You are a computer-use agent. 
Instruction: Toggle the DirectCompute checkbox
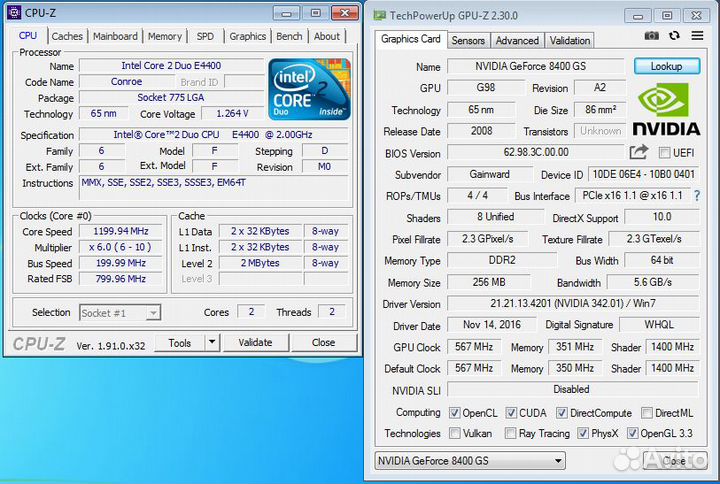coord(561,413)
